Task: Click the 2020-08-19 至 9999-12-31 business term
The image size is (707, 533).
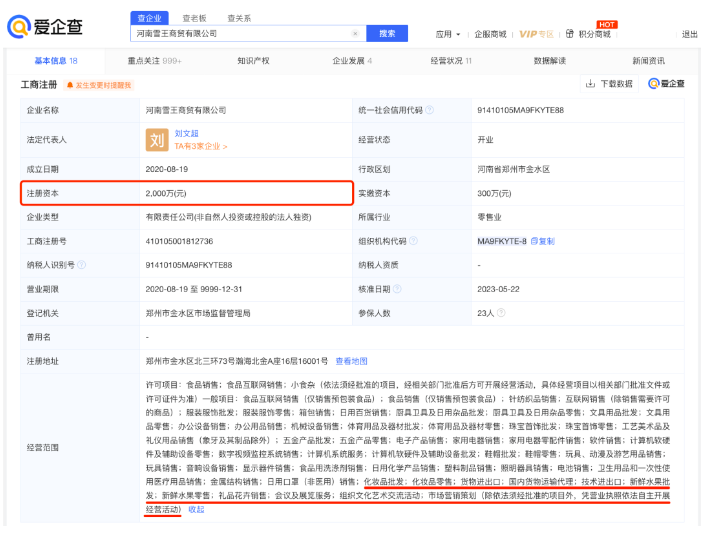Action: [x=193, y=289]
